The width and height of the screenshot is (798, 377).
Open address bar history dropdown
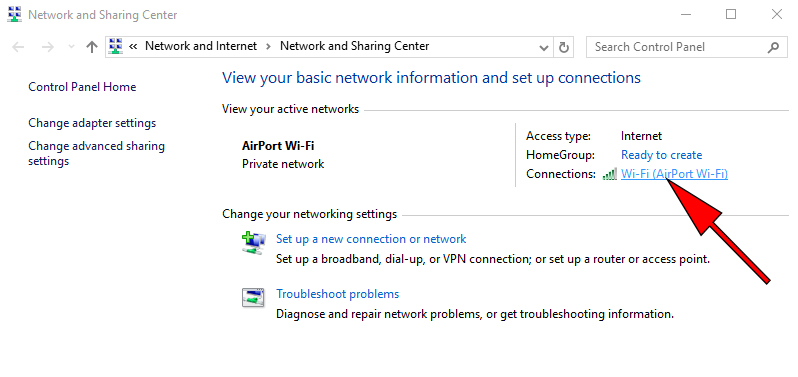tap(544, 47)
